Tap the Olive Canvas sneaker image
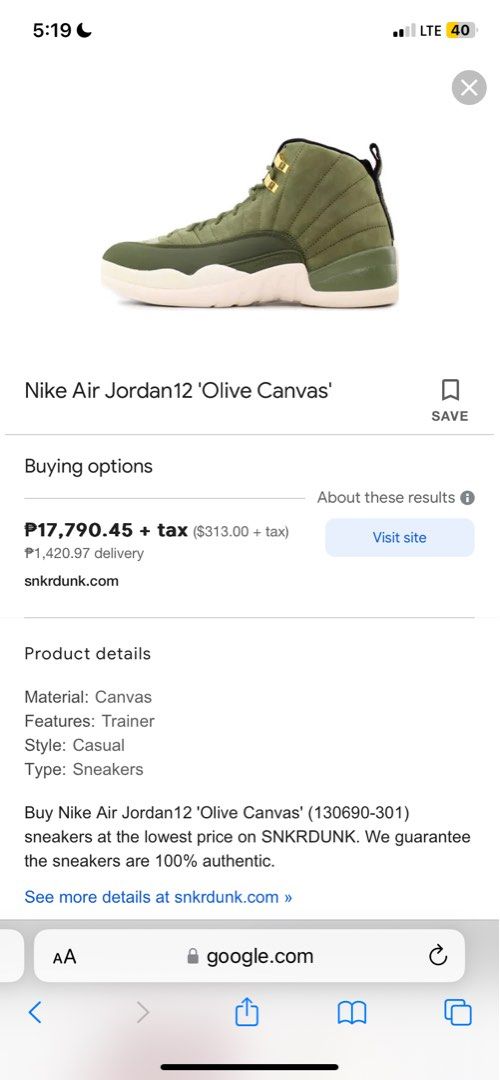The height and width of the screenshot is (1080, 500). (250, 222)
